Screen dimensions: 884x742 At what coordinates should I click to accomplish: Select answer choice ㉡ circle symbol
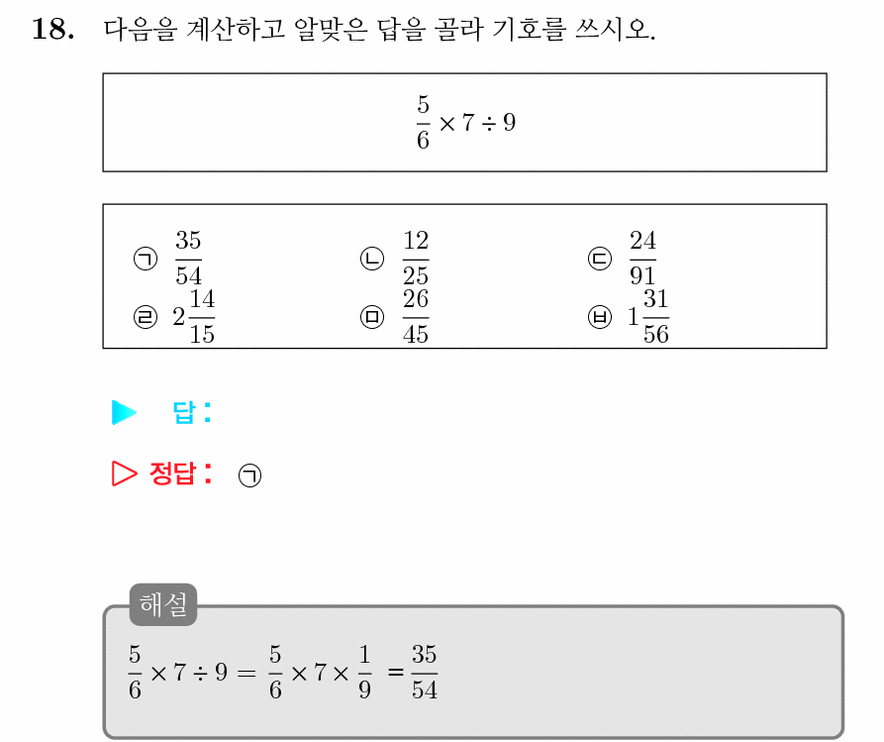tap(372, 259)
